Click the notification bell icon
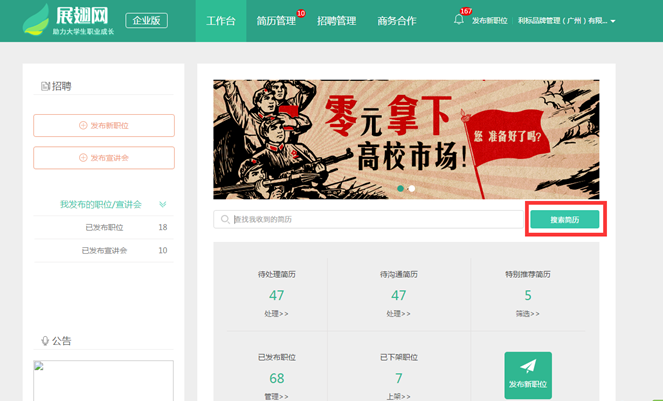The height and width of the screenshot is (401, 665). 459,20
